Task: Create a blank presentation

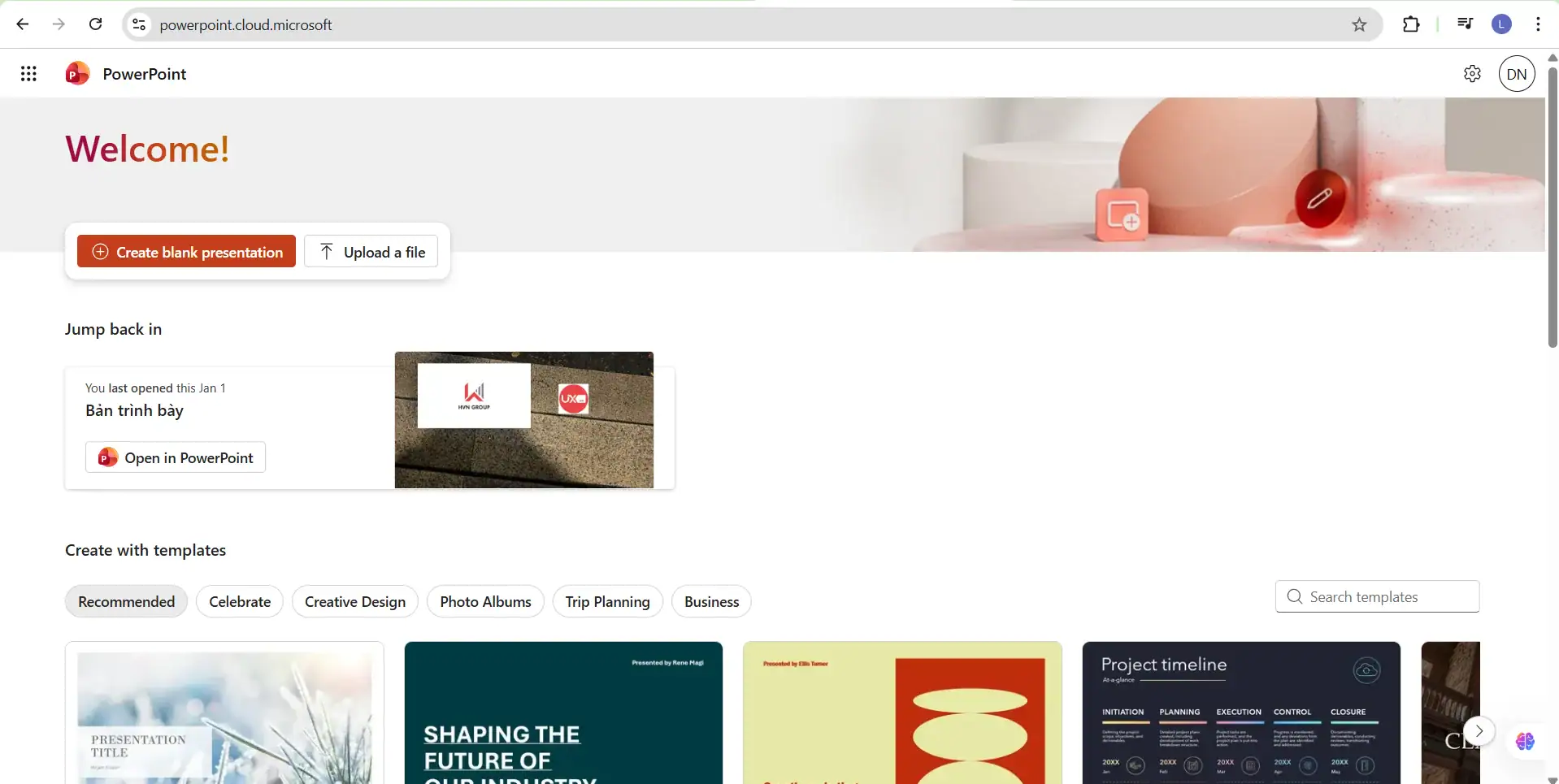Action: coord(186,252)
